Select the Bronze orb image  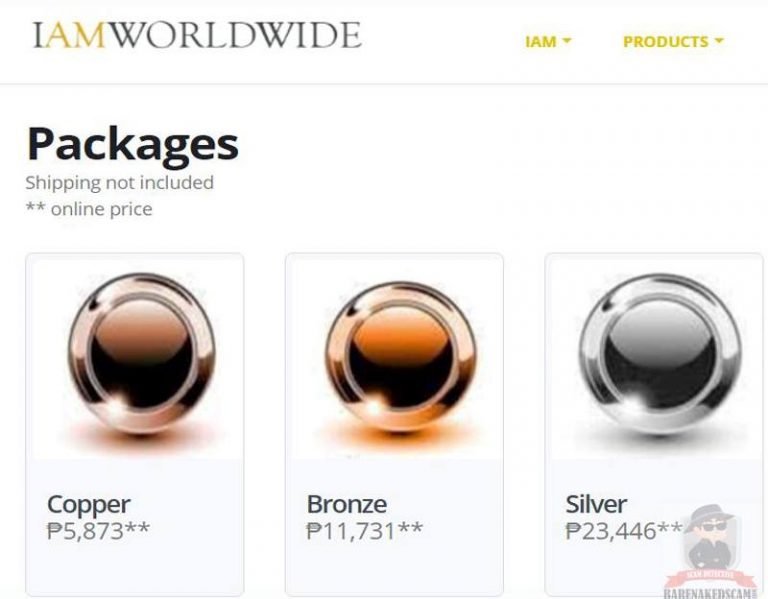[x=400, y=359]
